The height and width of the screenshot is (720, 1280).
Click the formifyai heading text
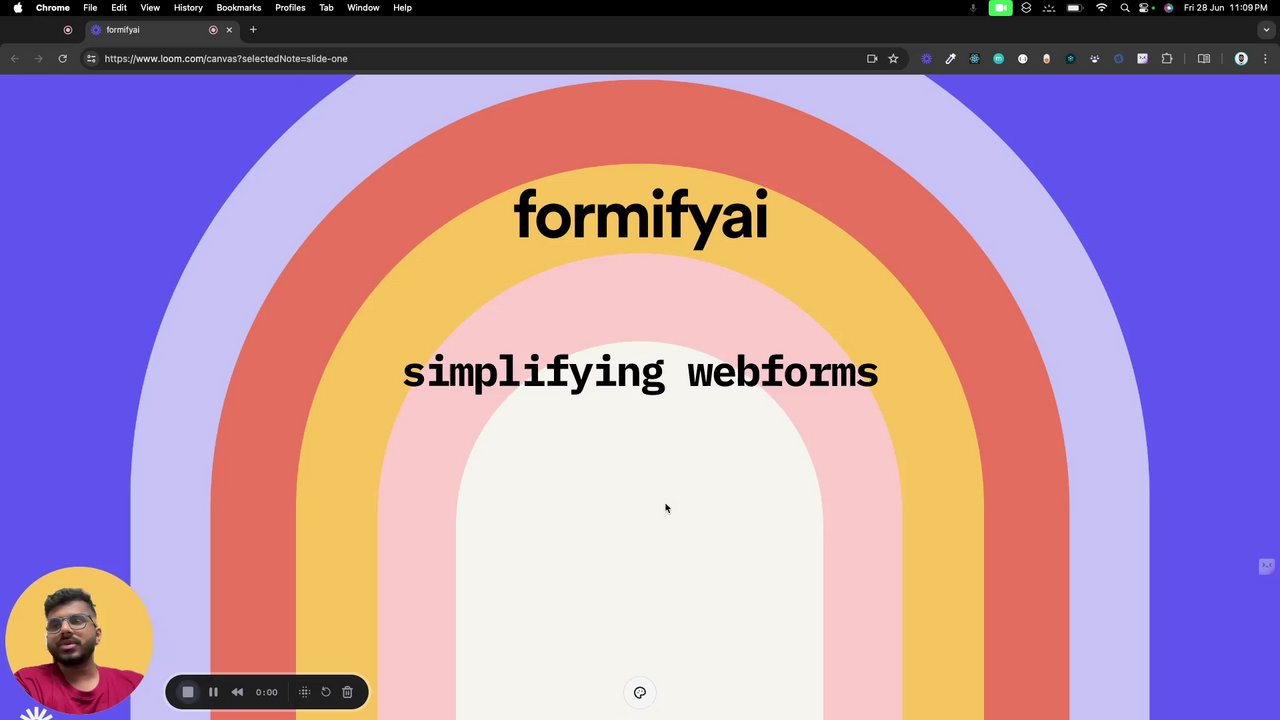click(640, 216)
